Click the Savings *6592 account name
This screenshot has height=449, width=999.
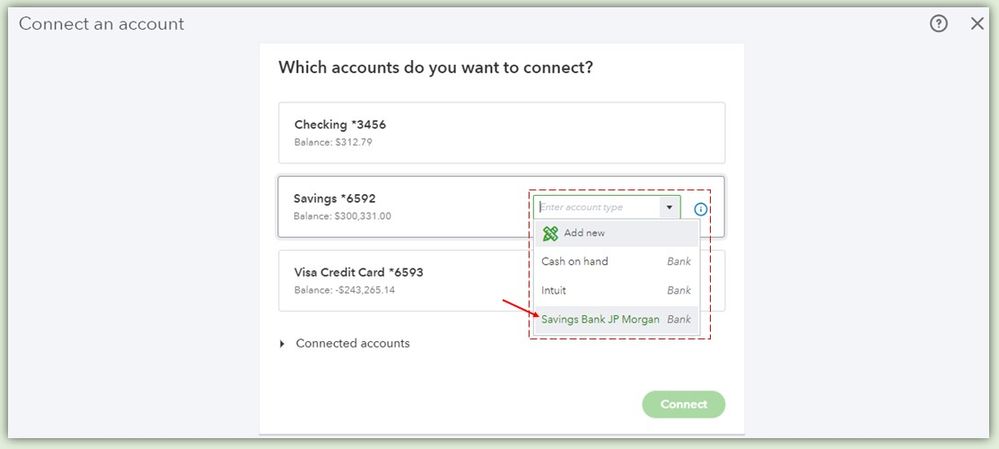click(335, 199)
